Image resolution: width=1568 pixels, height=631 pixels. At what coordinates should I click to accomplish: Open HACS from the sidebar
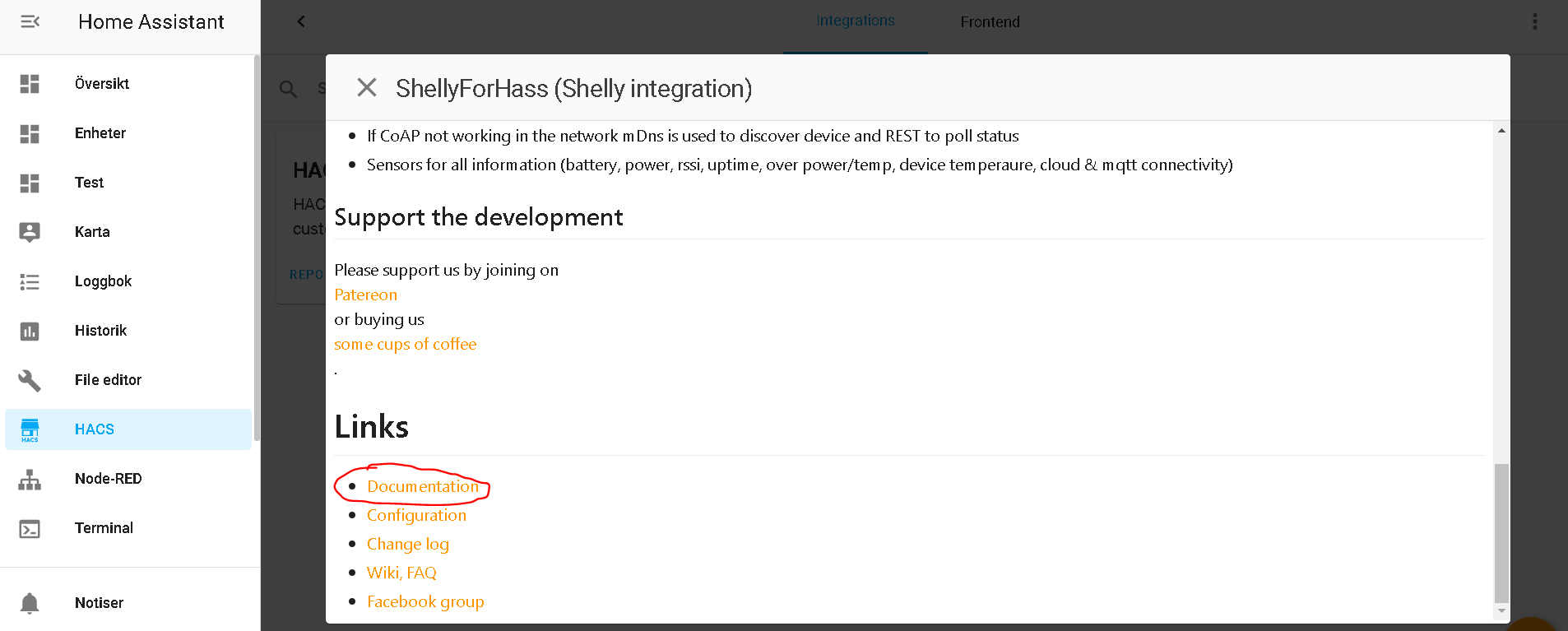click(x=94, y=429)
